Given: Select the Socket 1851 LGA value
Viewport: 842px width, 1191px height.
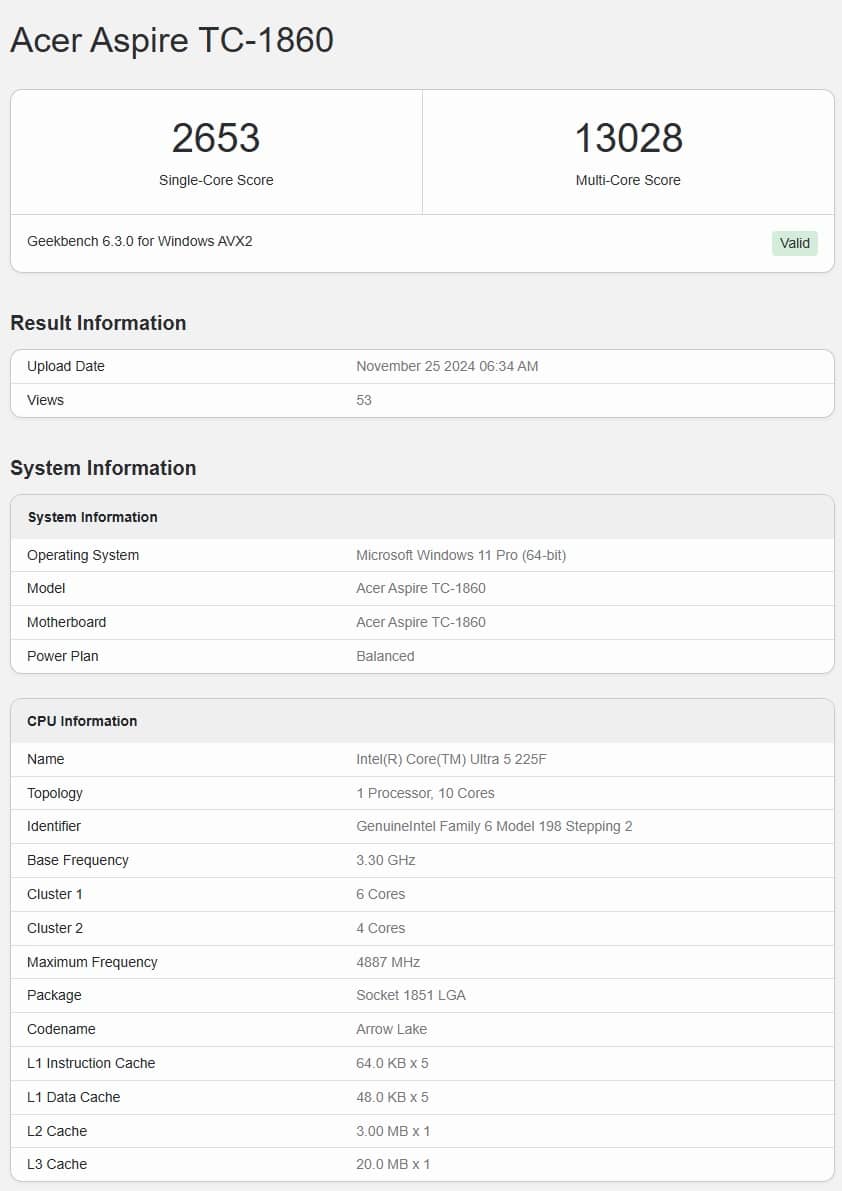Looking at the screenshot, I should (411, 996).
